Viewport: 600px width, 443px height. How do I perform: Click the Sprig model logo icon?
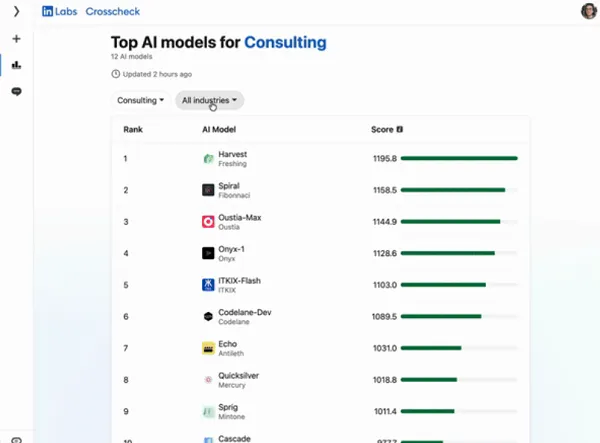click(x=208, y=412)
